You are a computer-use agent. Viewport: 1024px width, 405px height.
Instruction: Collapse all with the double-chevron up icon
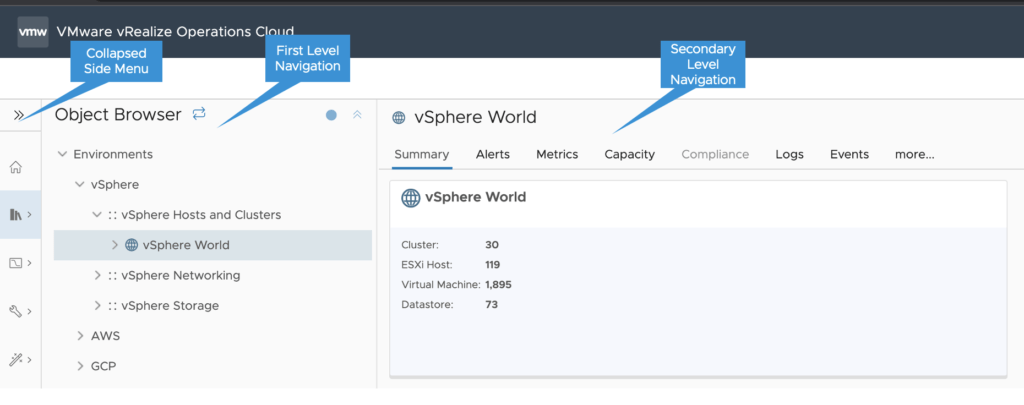tap(357, 115)
